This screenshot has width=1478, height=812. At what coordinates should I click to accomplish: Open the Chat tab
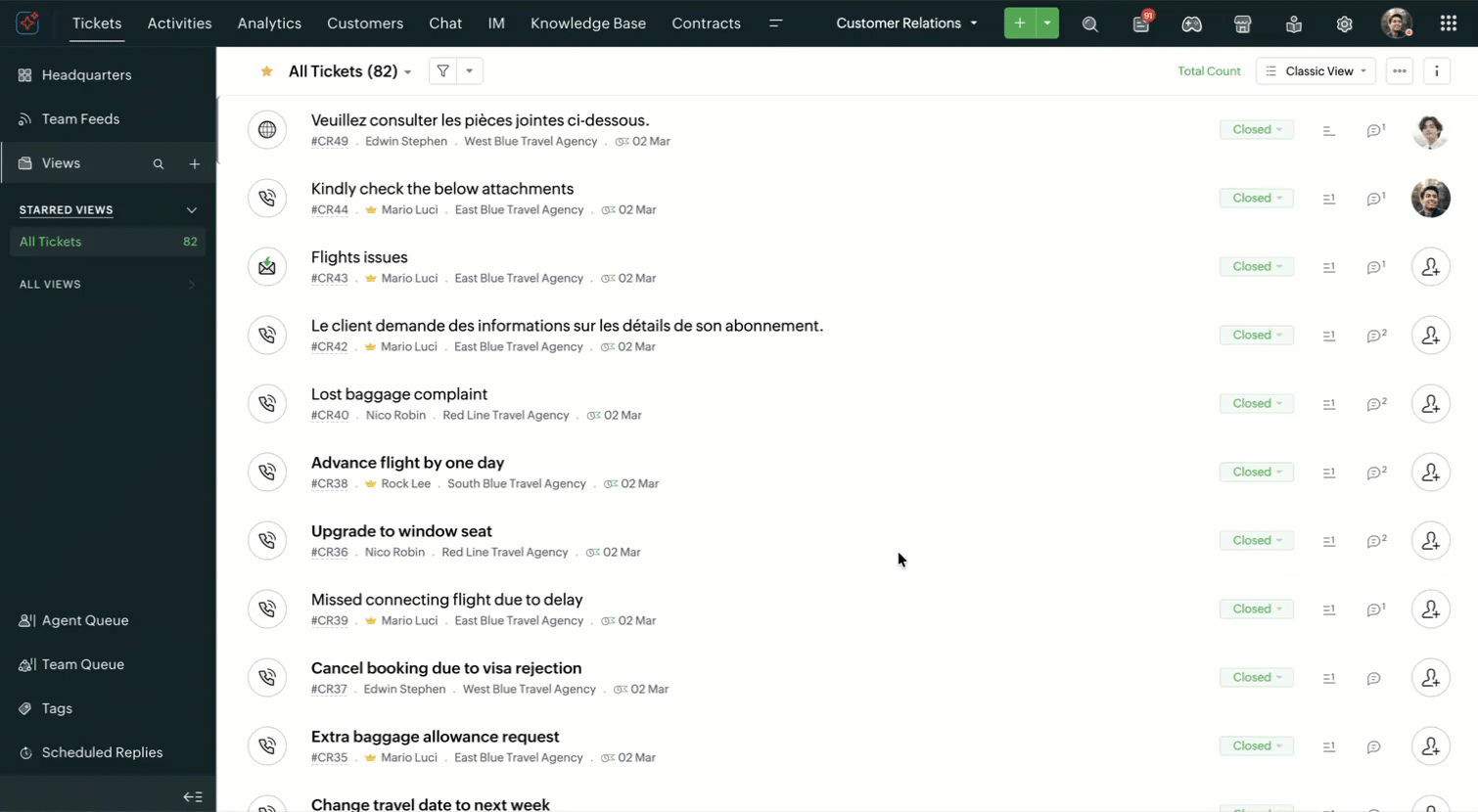(445, 23)
